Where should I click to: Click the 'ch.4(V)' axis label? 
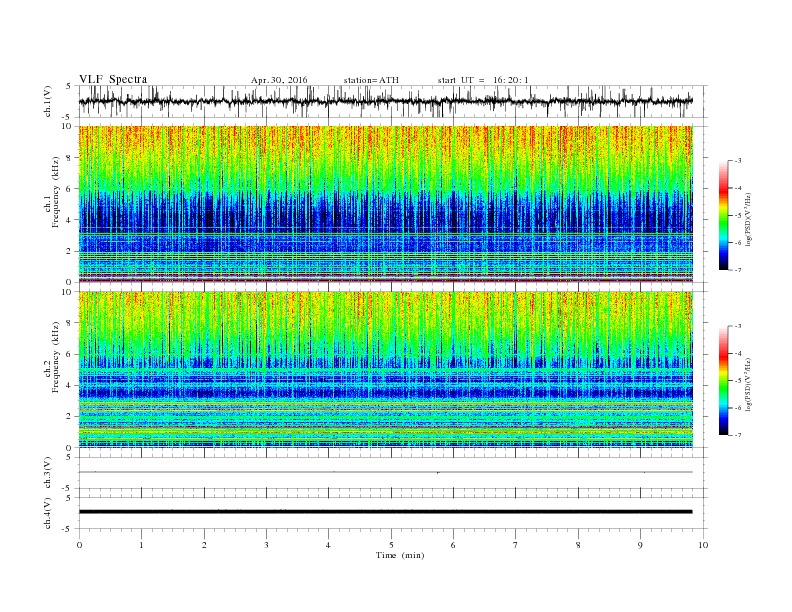pos(48,513)
